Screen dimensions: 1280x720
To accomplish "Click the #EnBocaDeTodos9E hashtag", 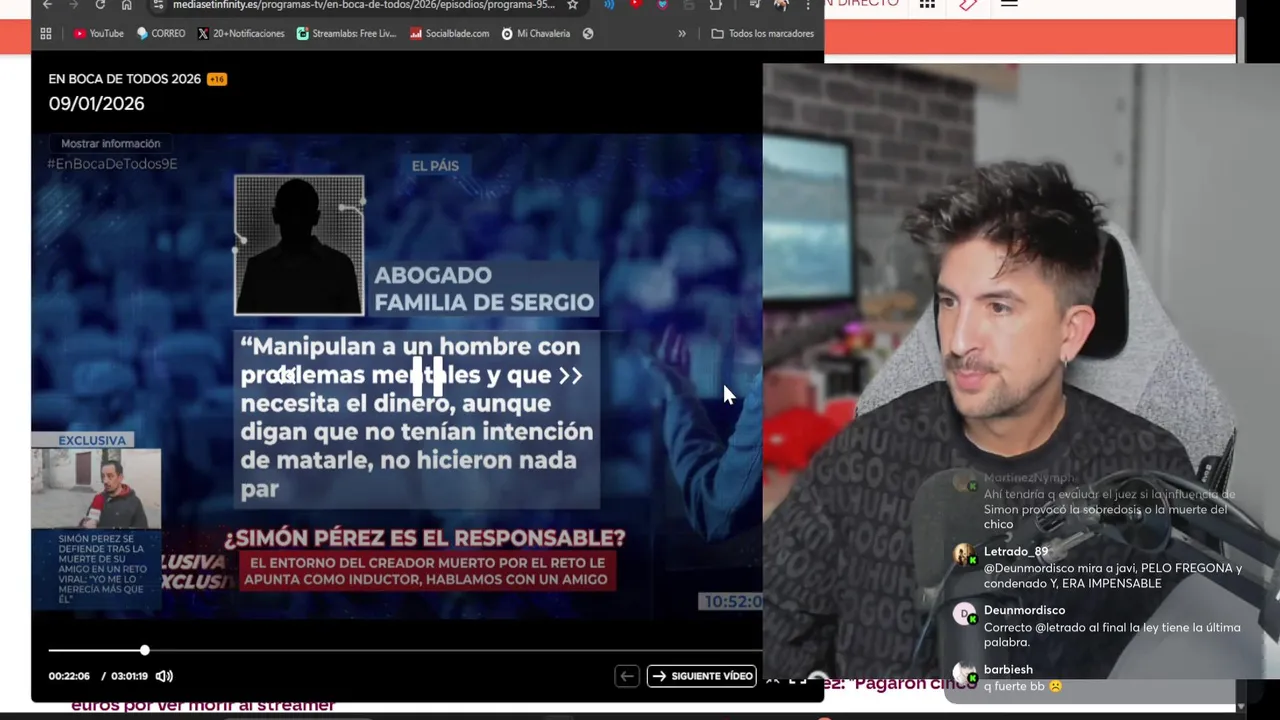I will point(112,164).
